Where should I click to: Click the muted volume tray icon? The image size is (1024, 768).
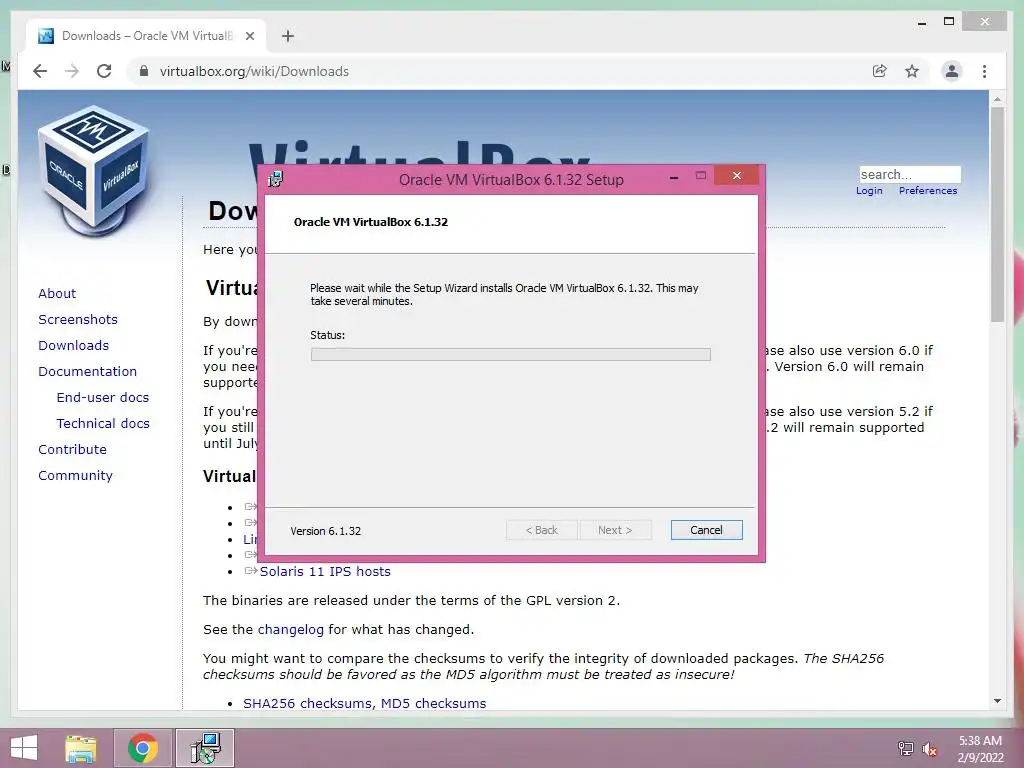click(x=929, y=749)
